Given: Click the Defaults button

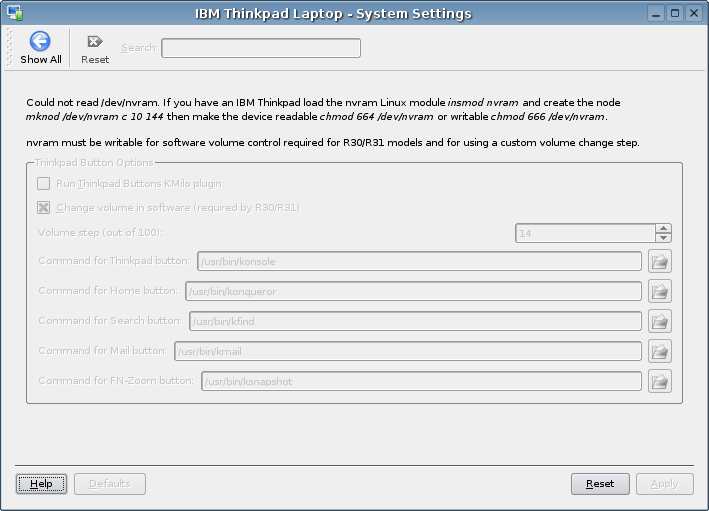Looking at the screenshot, I should [x=110, y=484].
